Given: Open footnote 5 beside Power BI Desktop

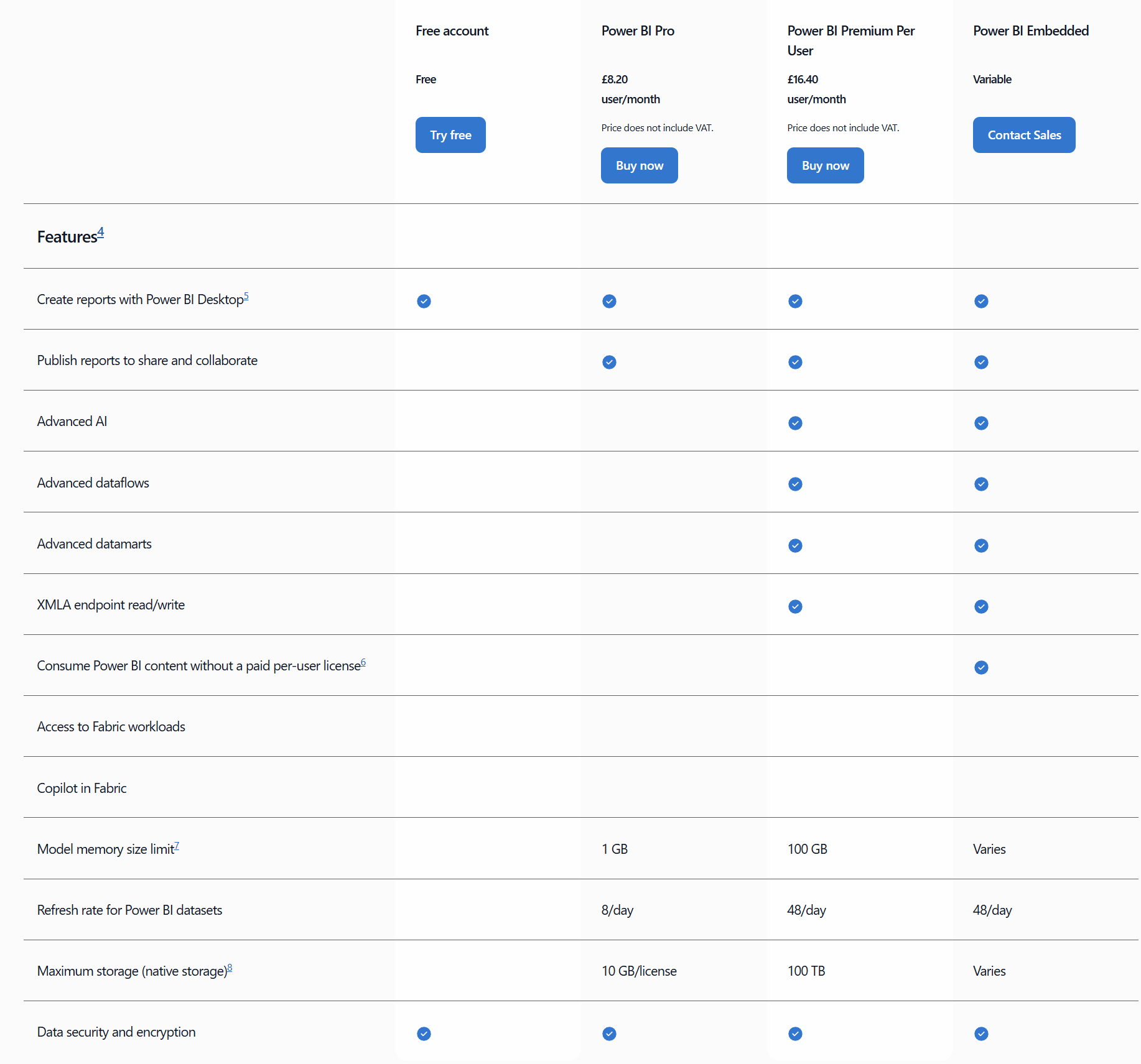Looking at the screenshot, I should pos(246,296).
